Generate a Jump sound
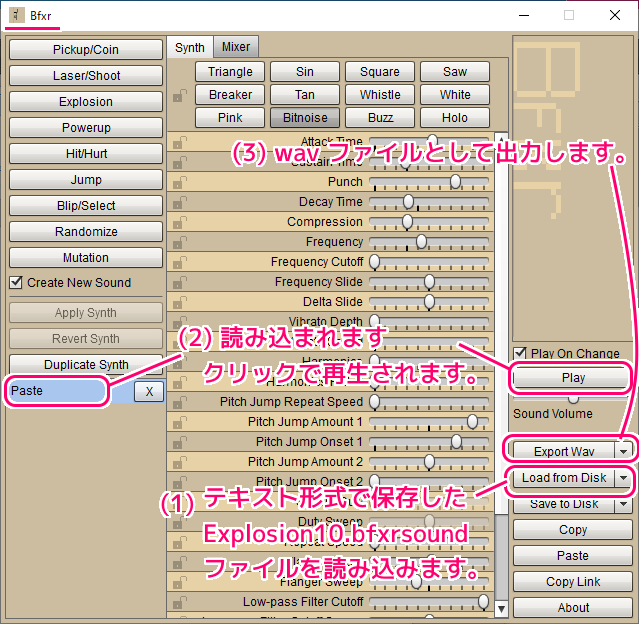Viewport: 639px width, 624px height. 86,180
